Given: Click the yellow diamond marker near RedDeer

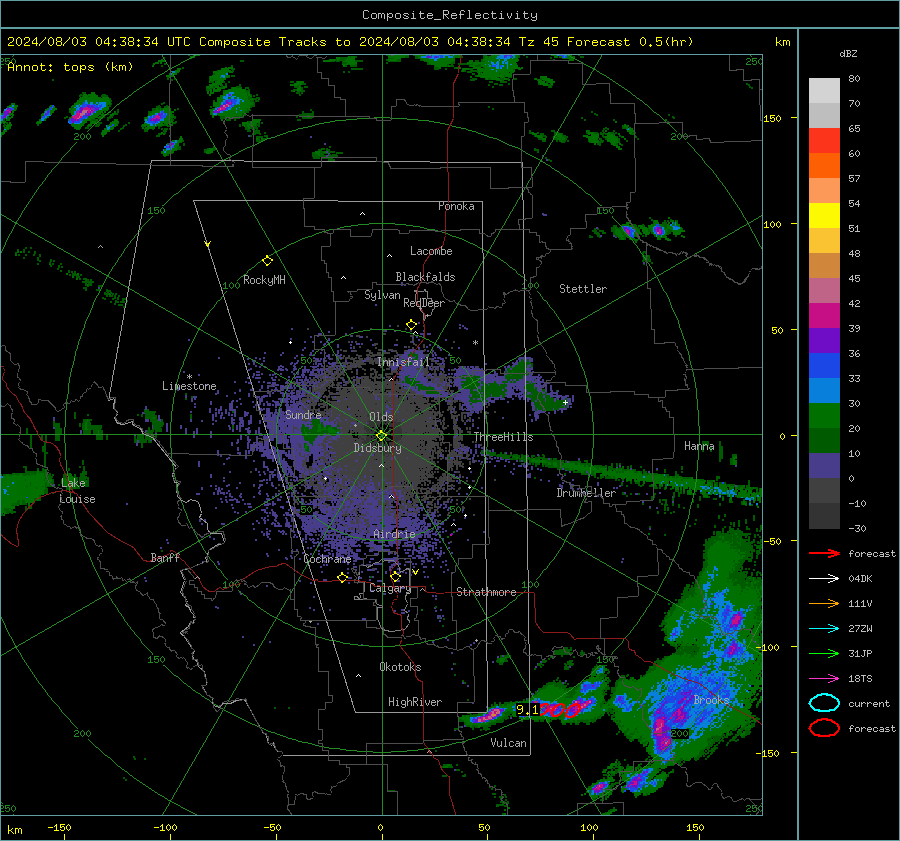Looking at the screenshot, I should tap(411, 325).
